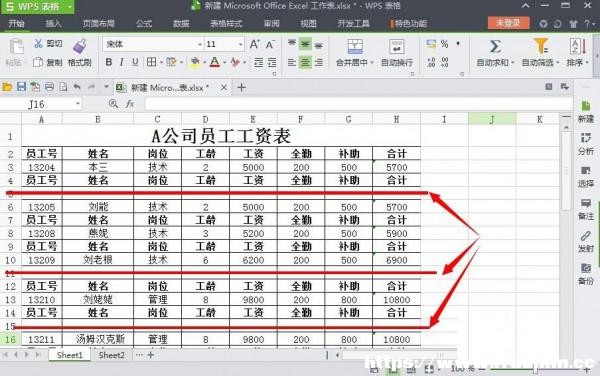Click the AutoFilter funnel icon

coord(541,46)
